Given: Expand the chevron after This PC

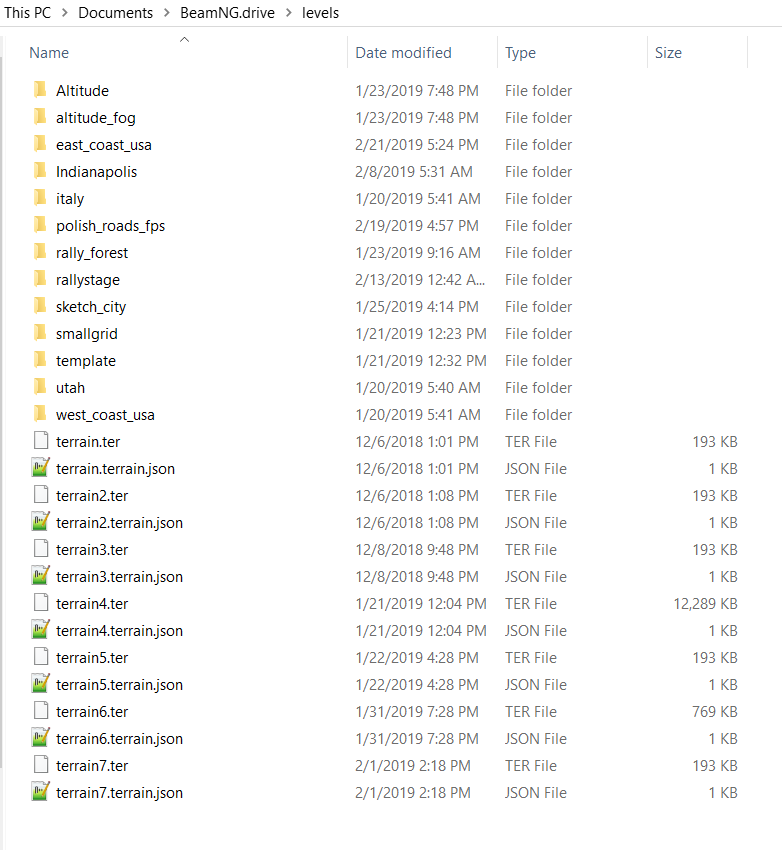Looking at the screenshot, I should (64, 12).
